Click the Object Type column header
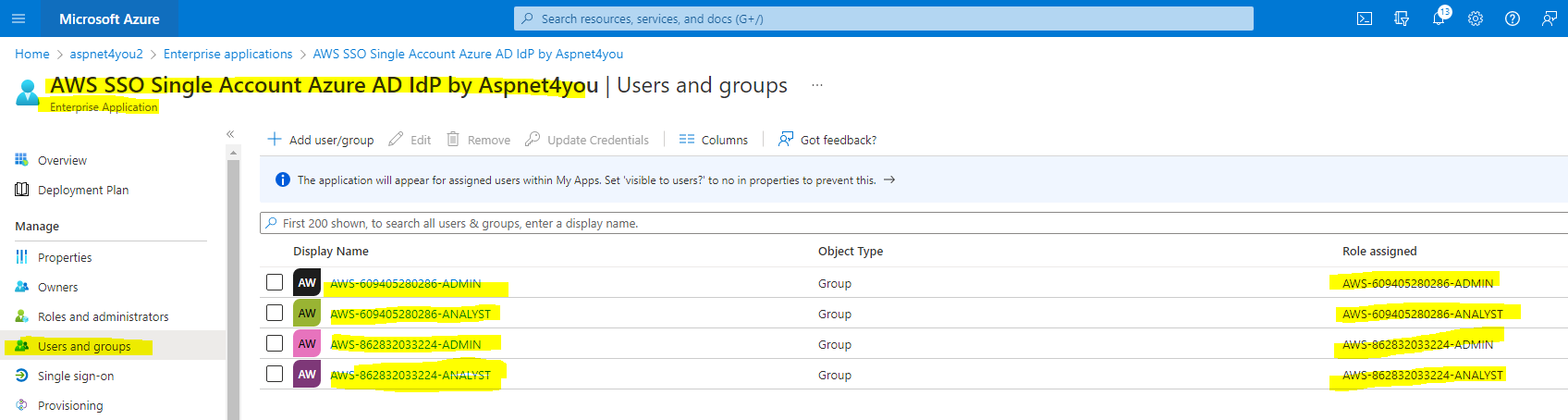 [x=851, y=251]
